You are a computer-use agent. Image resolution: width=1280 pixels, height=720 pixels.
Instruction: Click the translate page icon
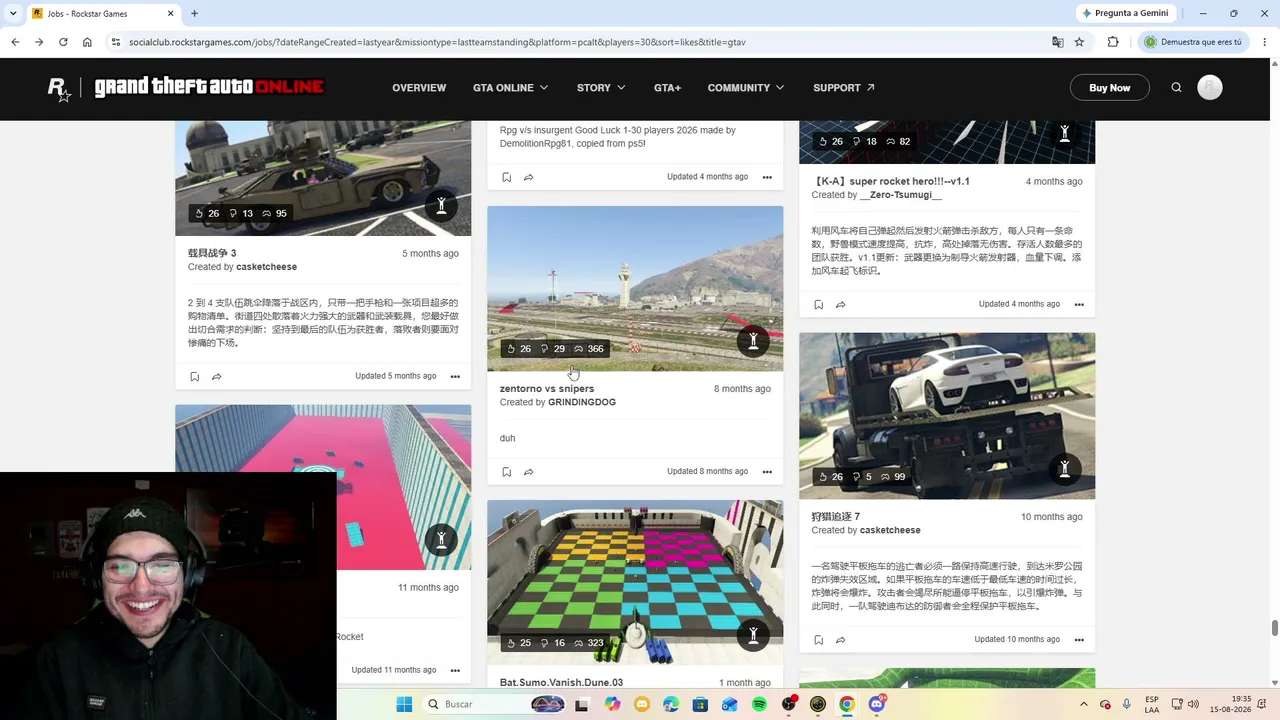(x=1058, y=42)
